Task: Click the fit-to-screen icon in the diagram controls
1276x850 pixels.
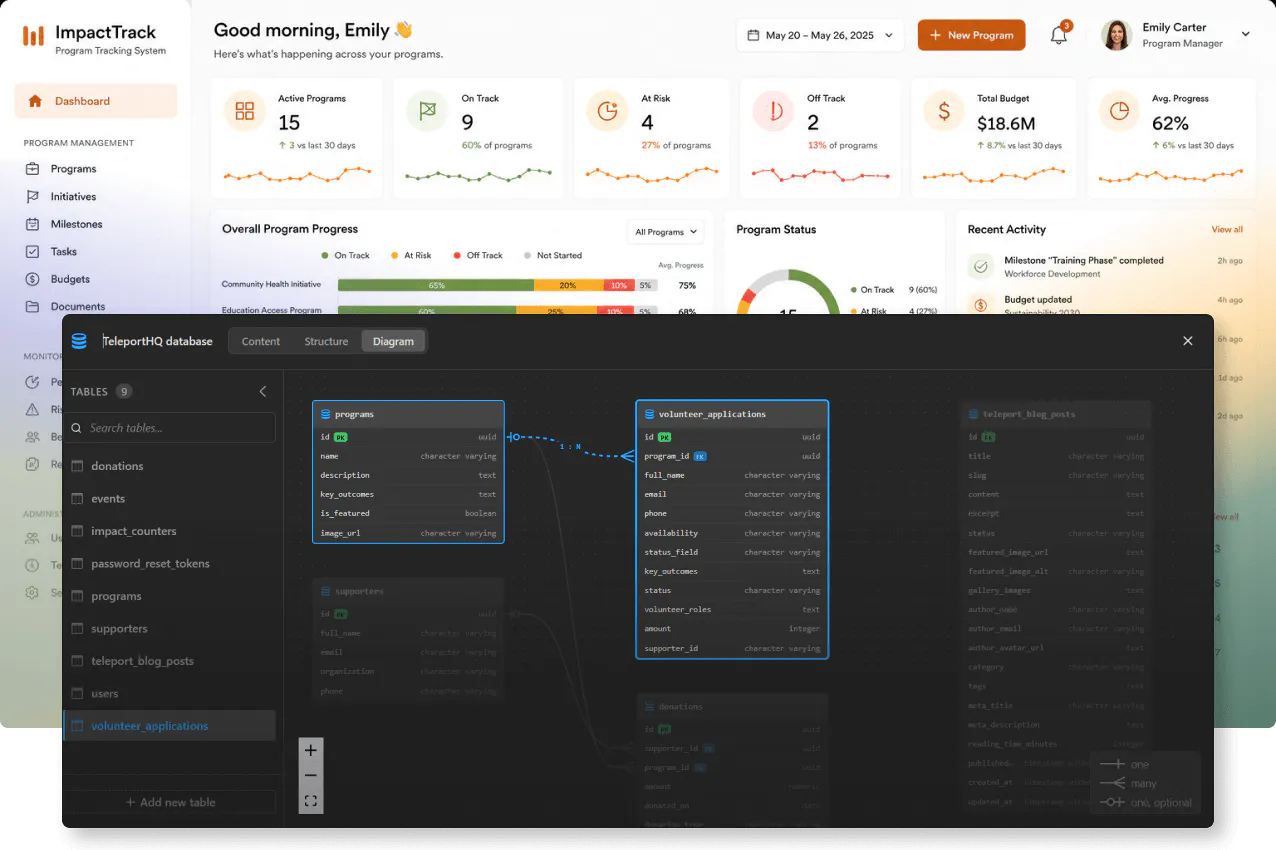Action: pyautogui.click(x=311, y=801)
